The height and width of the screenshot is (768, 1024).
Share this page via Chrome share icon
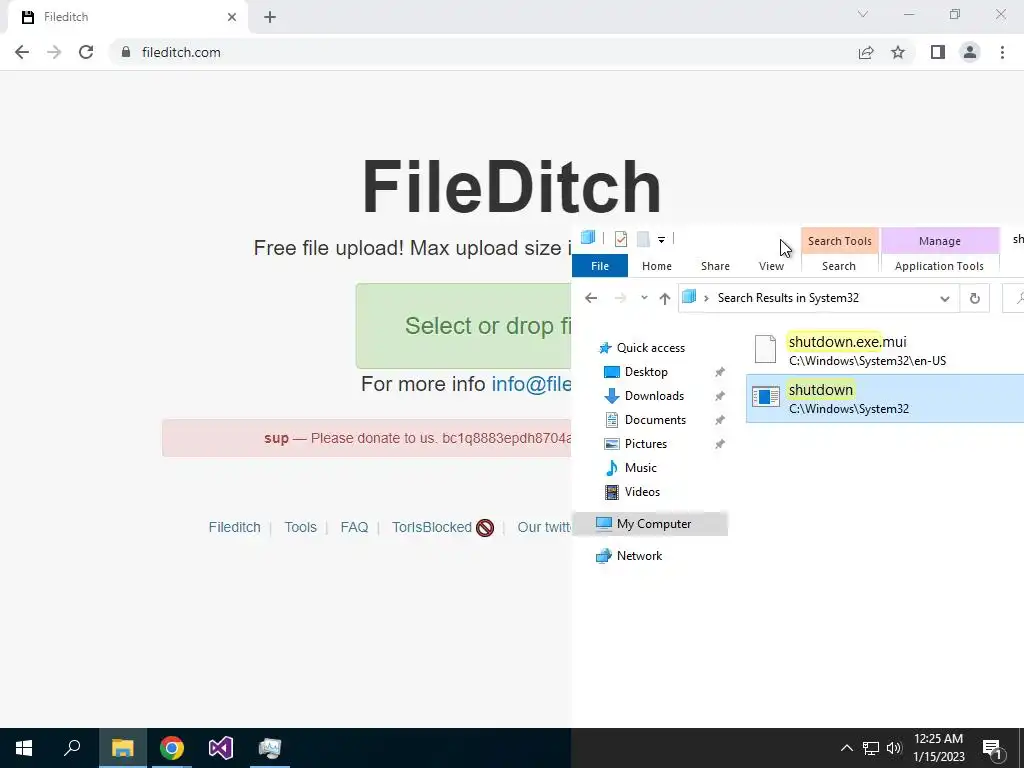866,52
